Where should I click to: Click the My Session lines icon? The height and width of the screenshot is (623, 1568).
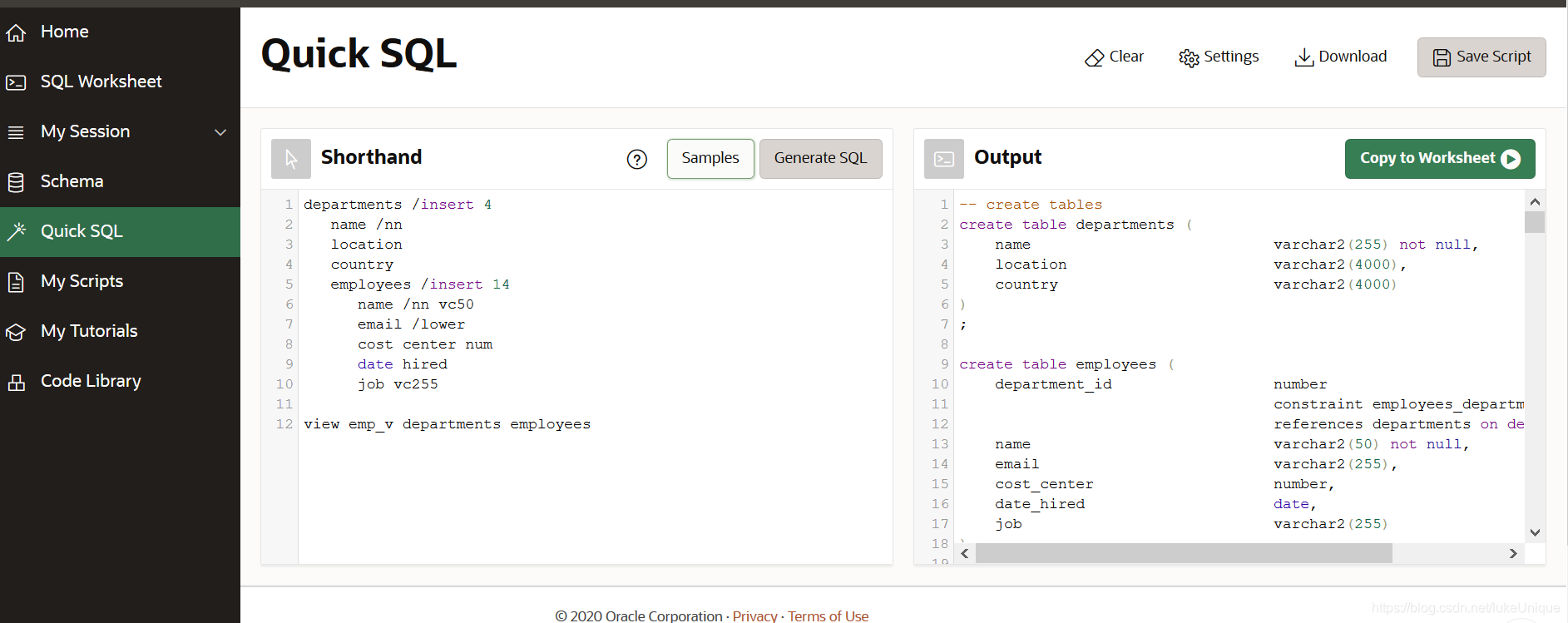pyautogui.click(x=16, y=132)
